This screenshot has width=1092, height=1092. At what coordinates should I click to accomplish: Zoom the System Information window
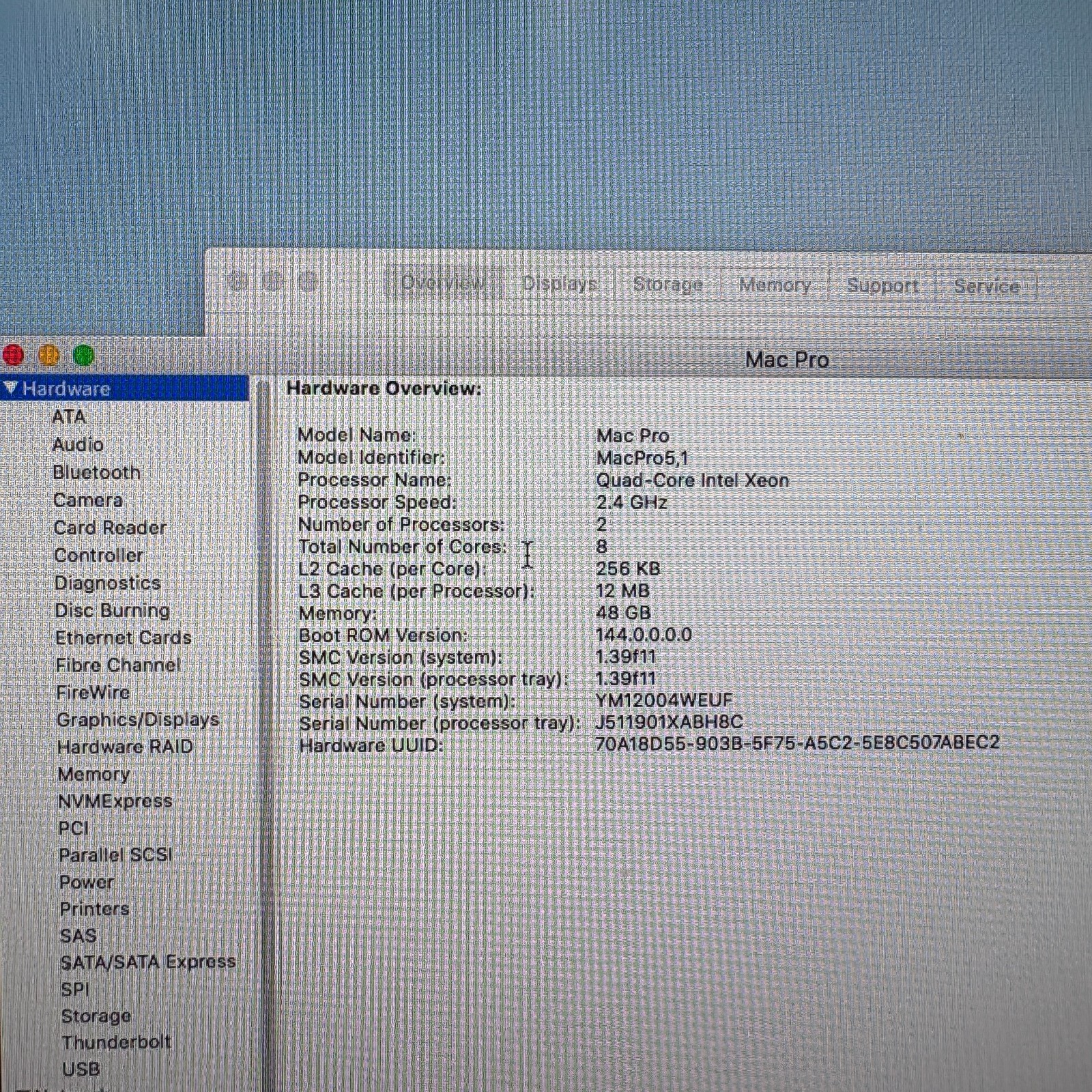84,355
